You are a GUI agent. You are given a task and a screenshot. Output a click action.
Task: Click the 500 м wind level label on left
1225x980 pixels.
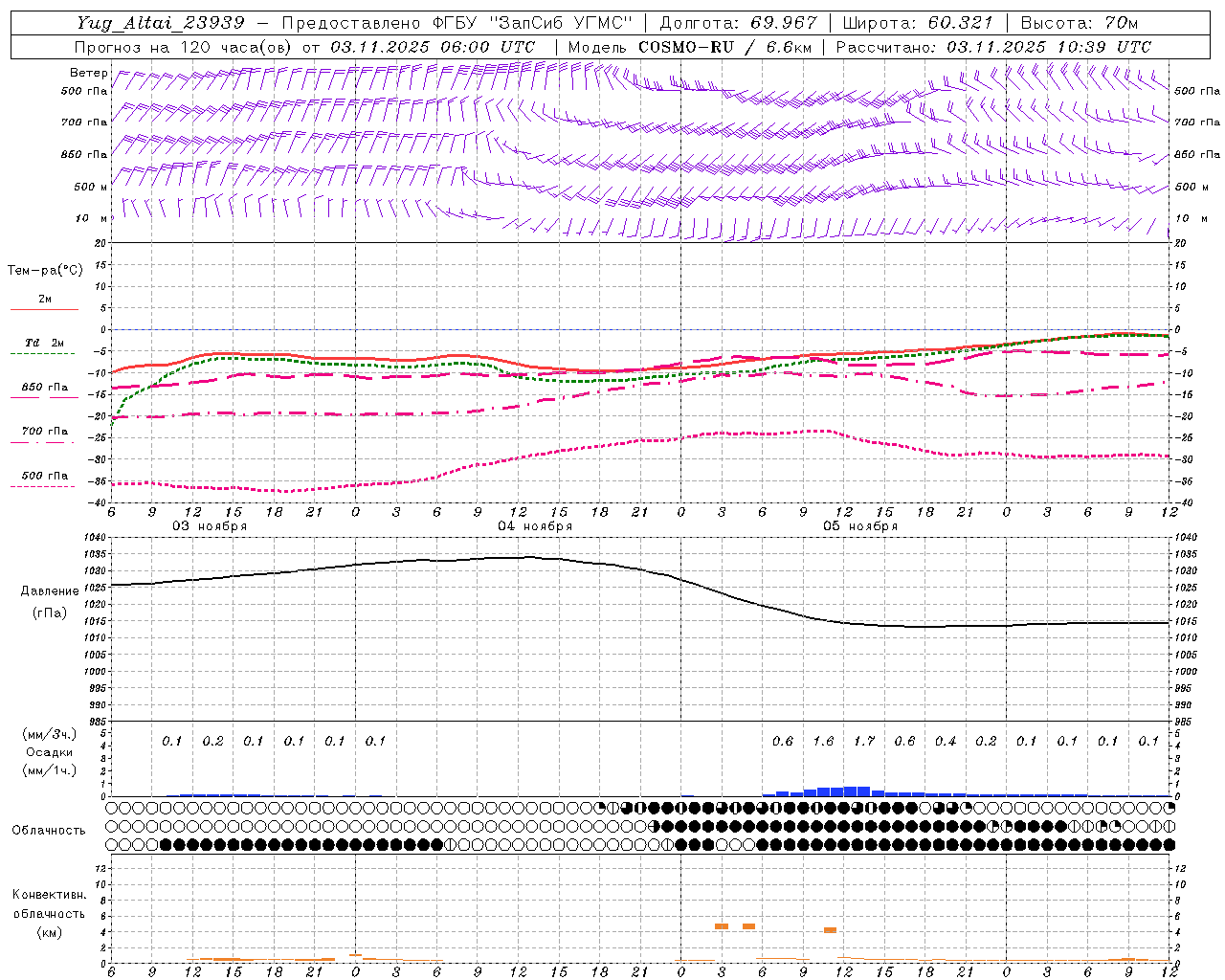tap(91, 187)
